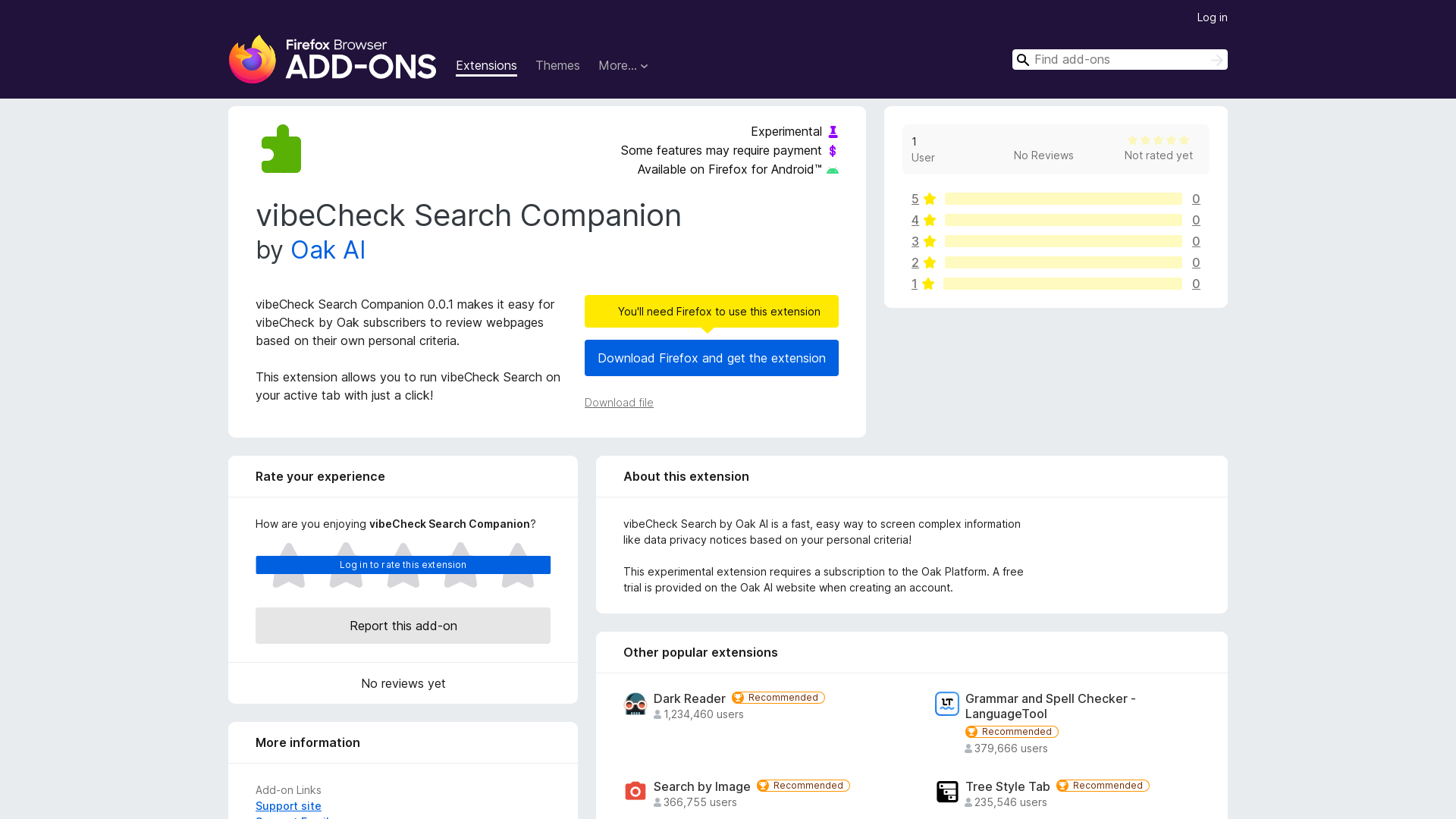Open the Dark Reader extension title
The height and width of the screenshot is (819, 1456).
click(x=689, y=698)
